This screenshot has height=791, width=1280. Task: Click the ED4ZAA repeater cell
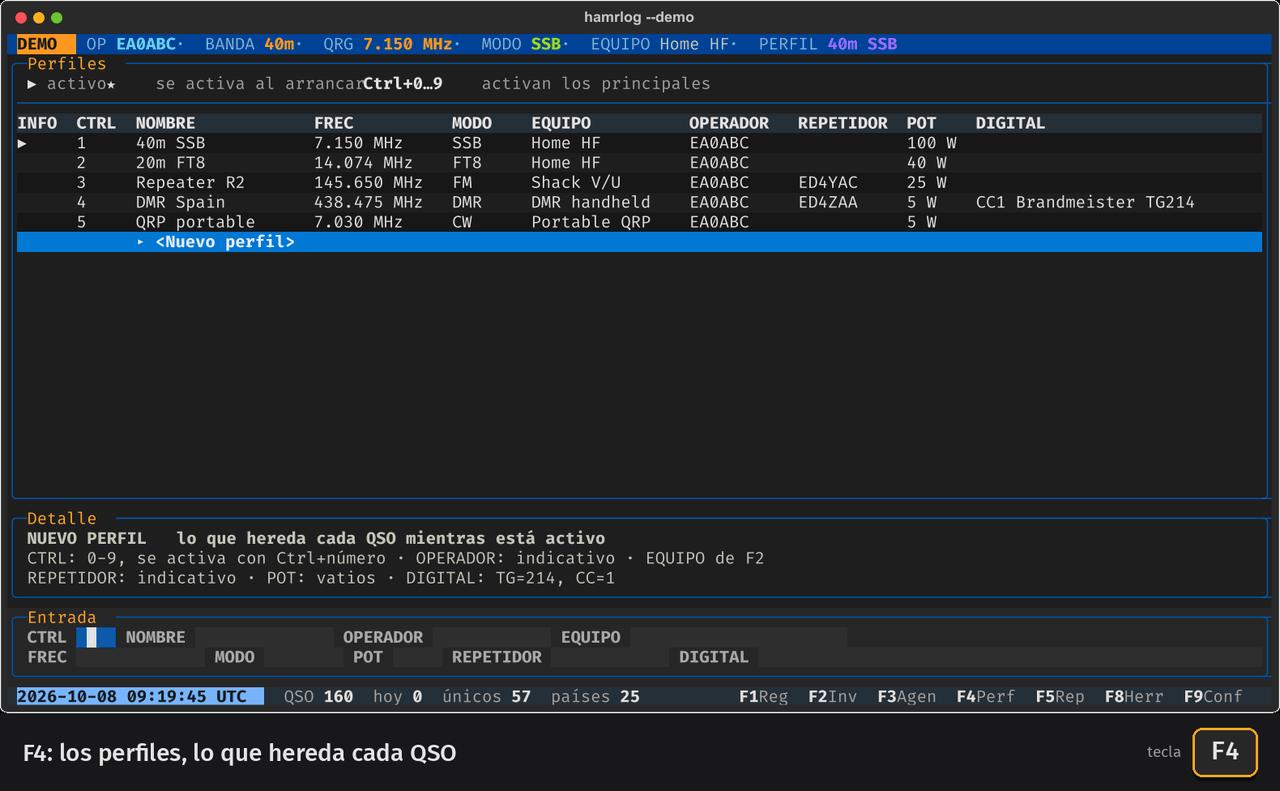pos(828,202)
